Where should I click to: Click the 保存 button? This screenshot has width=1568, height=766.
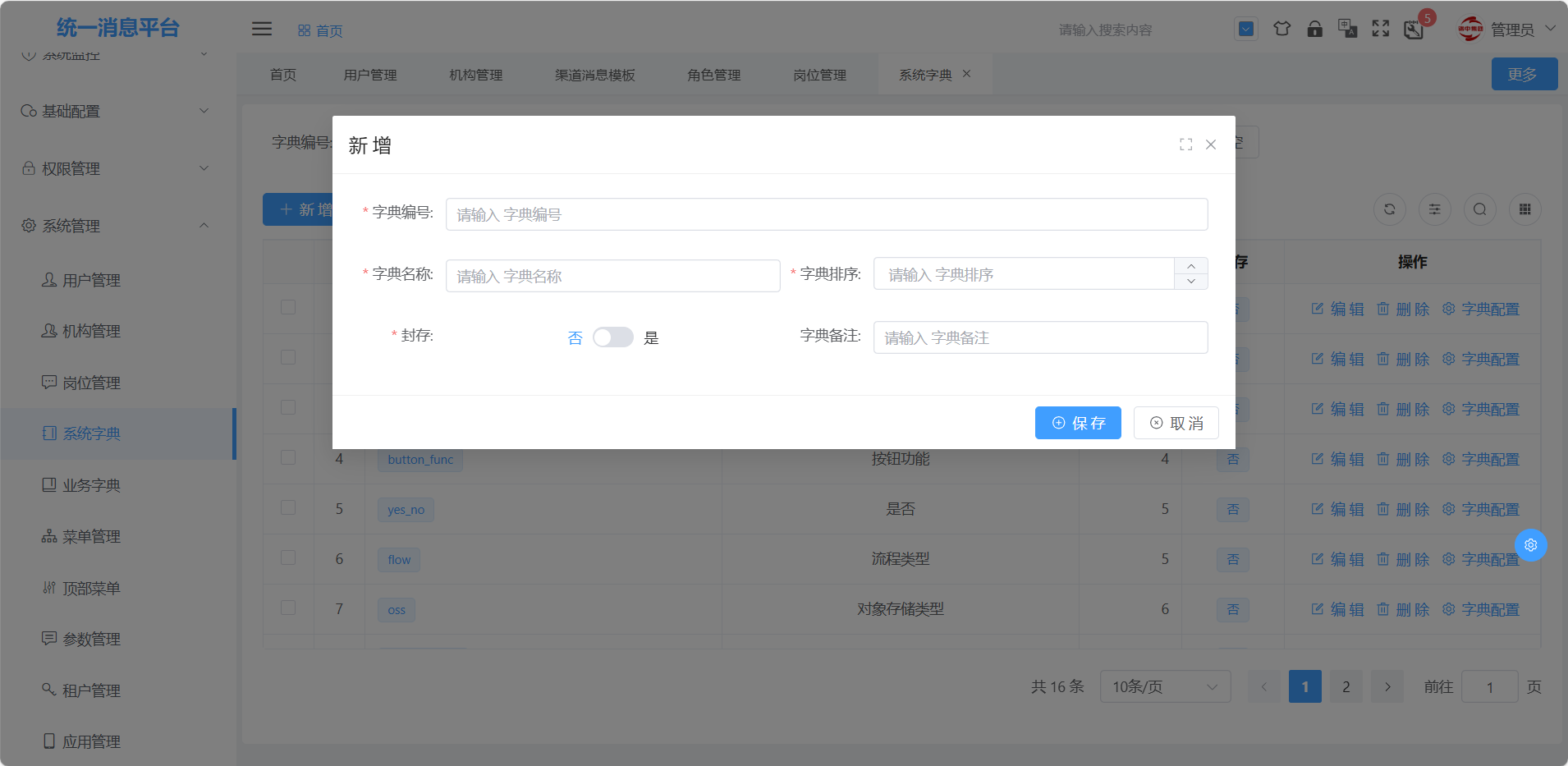tap(1078, 423)
